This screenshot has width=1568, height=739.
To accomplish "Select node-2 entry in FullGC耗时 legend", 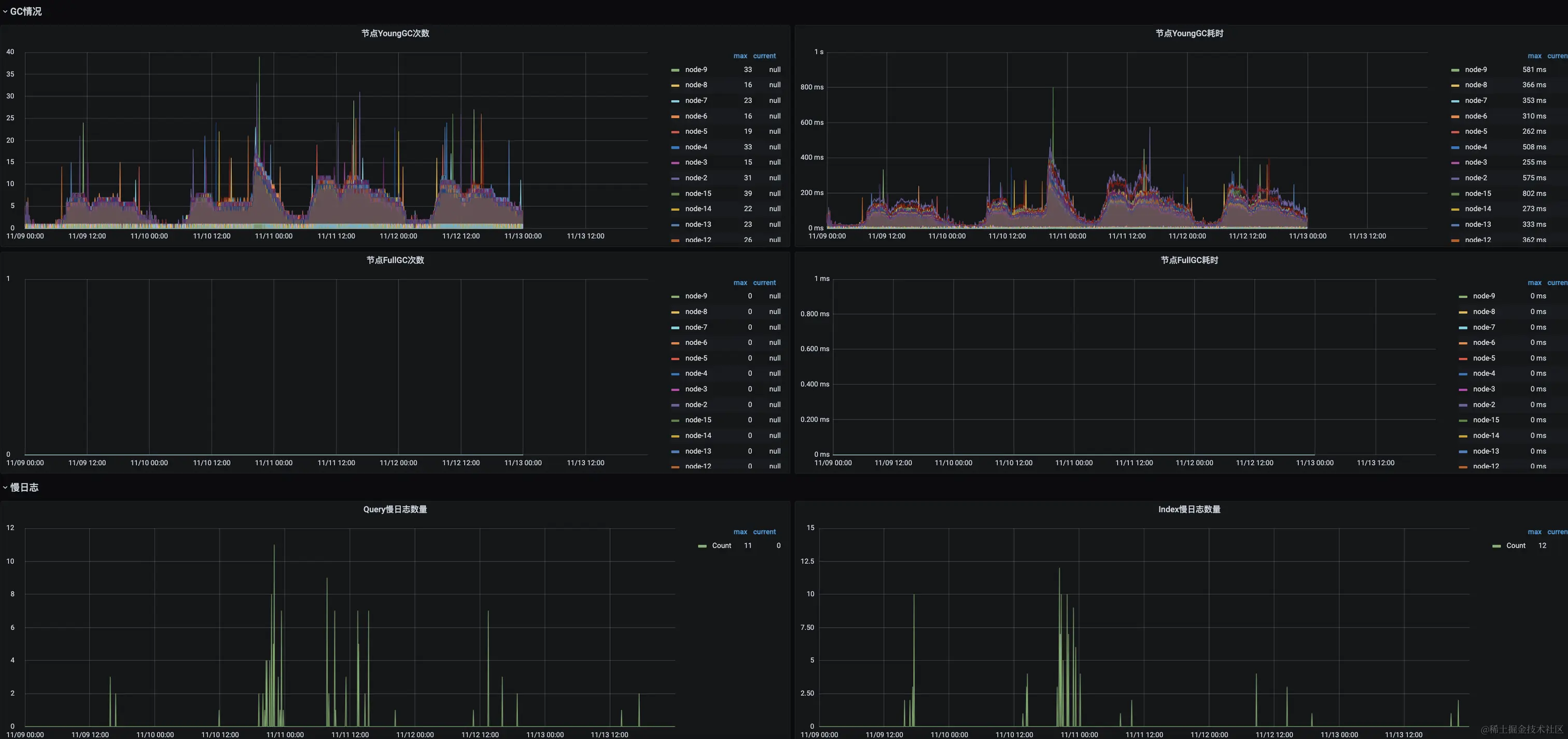I will 1483,405.
